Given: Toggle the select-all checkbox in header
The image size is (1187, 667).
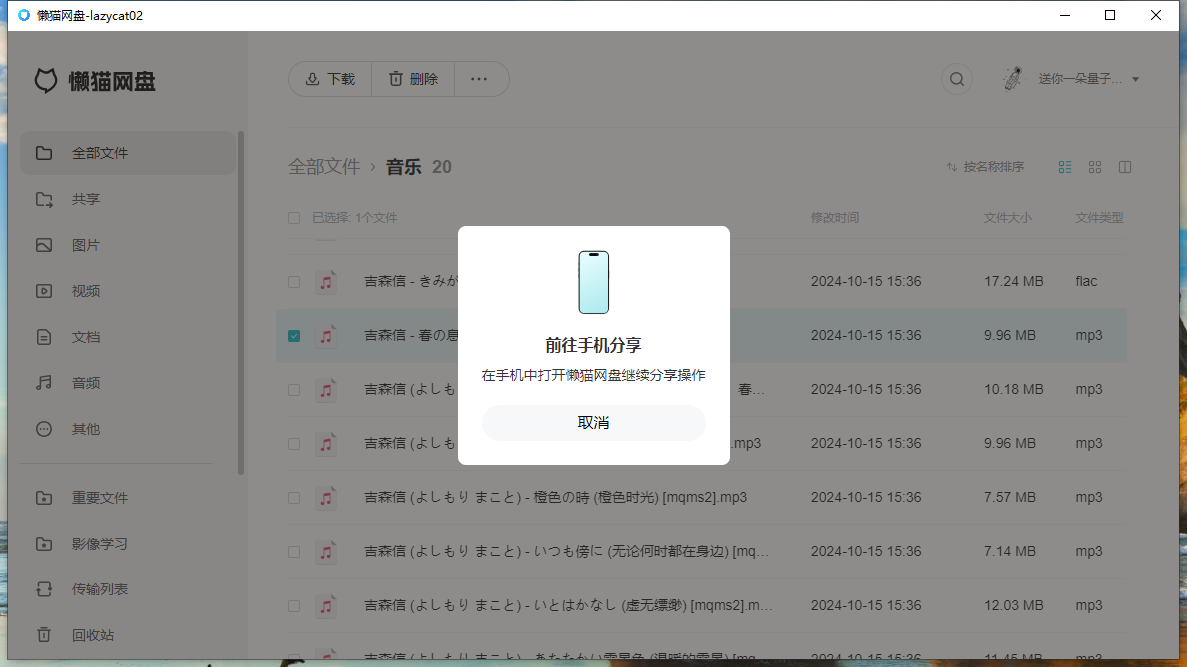Looking at the screenshot, I should pyautogui.click(x=294, y=218).
